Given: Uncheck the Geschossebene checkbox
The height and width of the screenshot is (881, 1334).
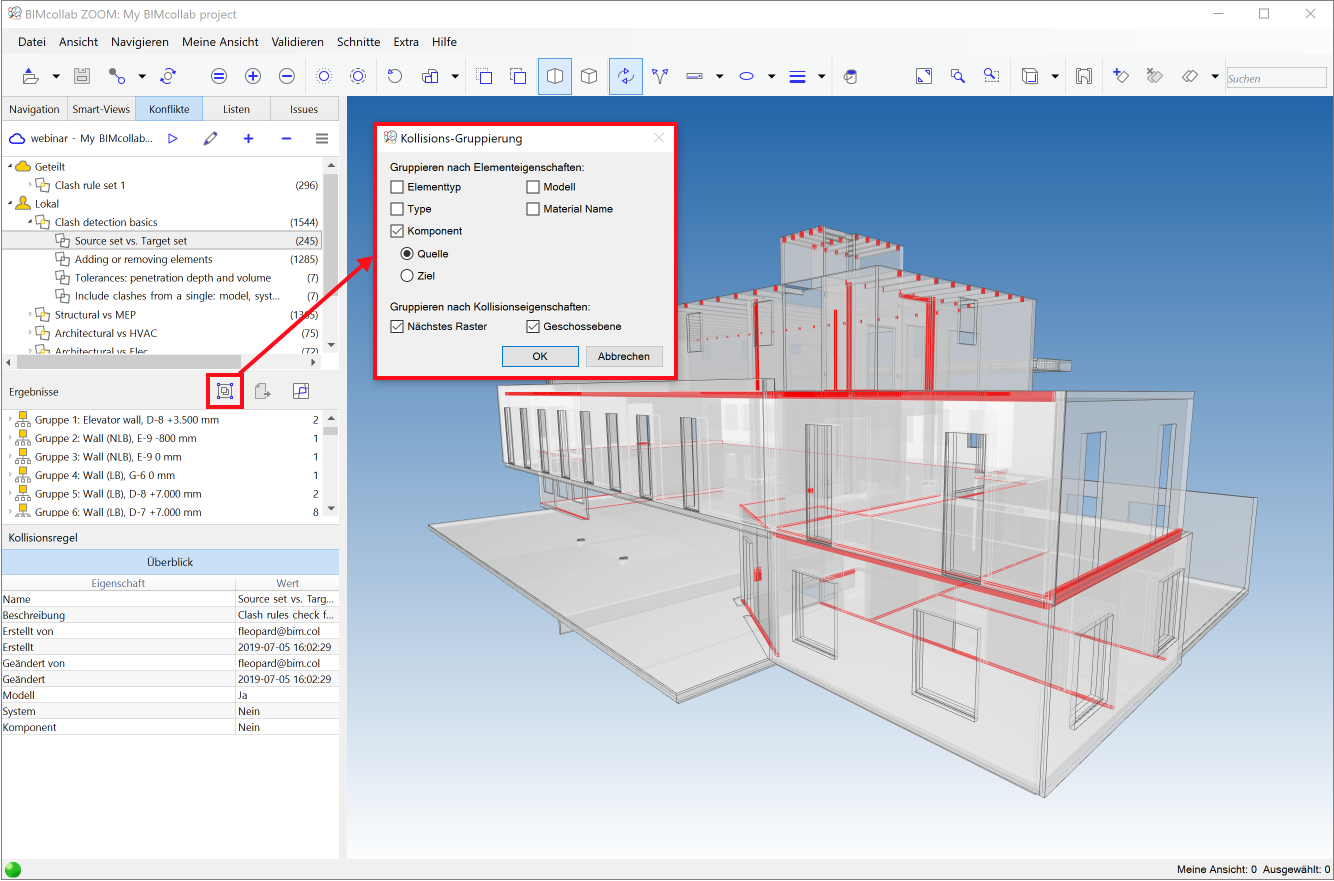Looking at the screenshot, I should pyautogui.click(x=533, y=326).
